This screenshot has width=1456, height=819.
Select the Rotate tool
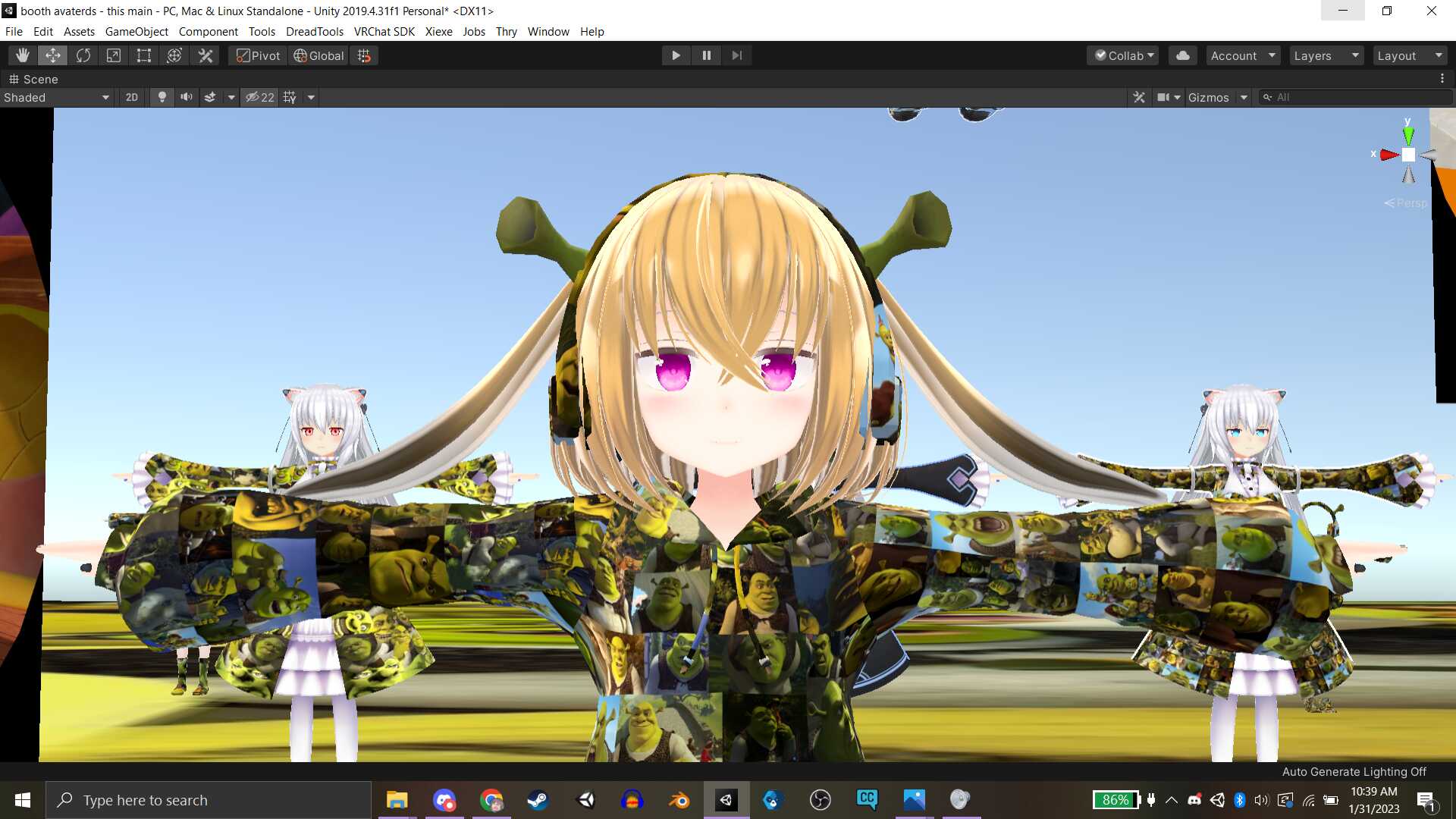(x=83, y=55)
